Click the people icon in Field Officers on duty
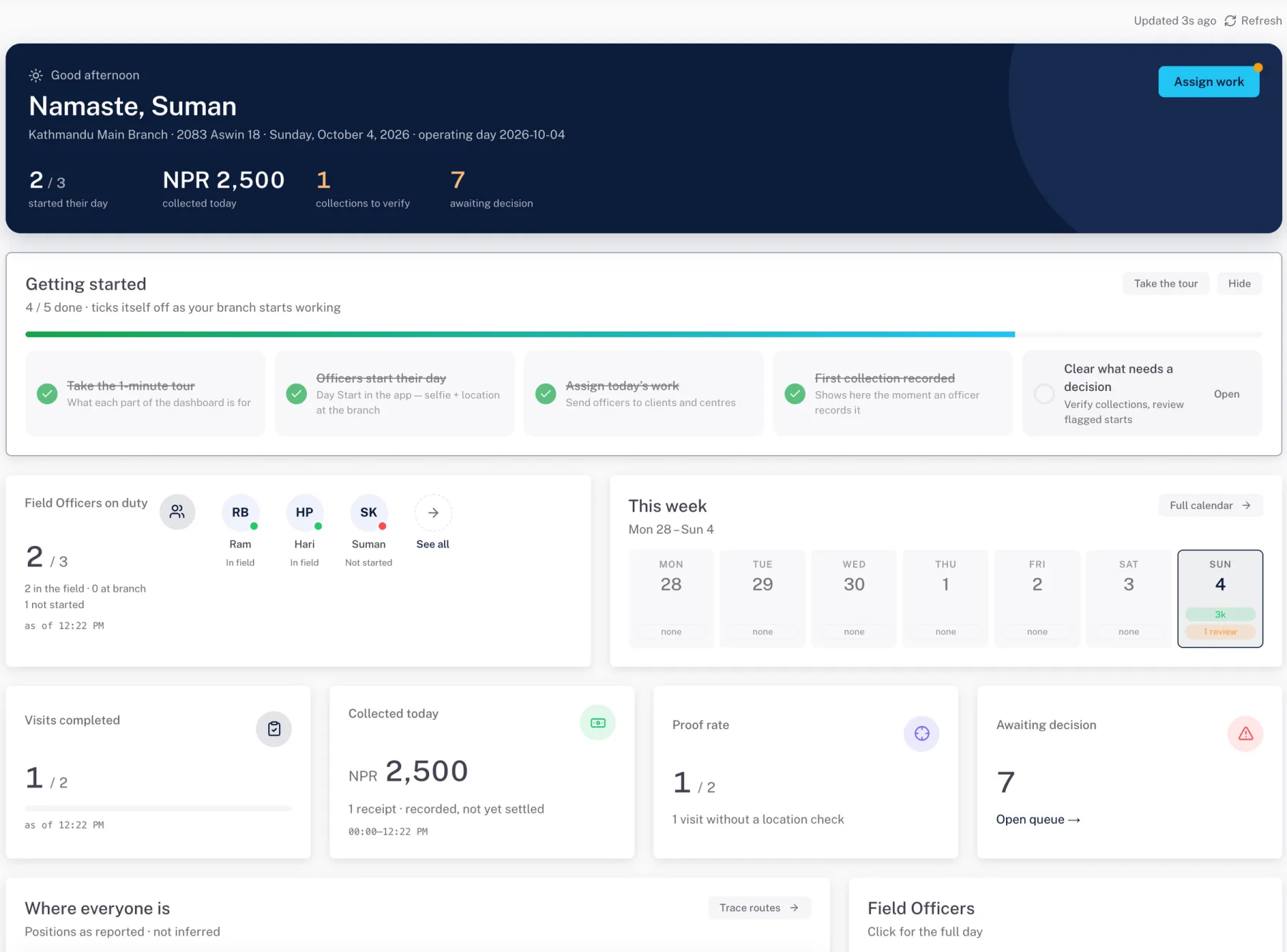Screen dimensions: 1287x952 pos(177,512)
